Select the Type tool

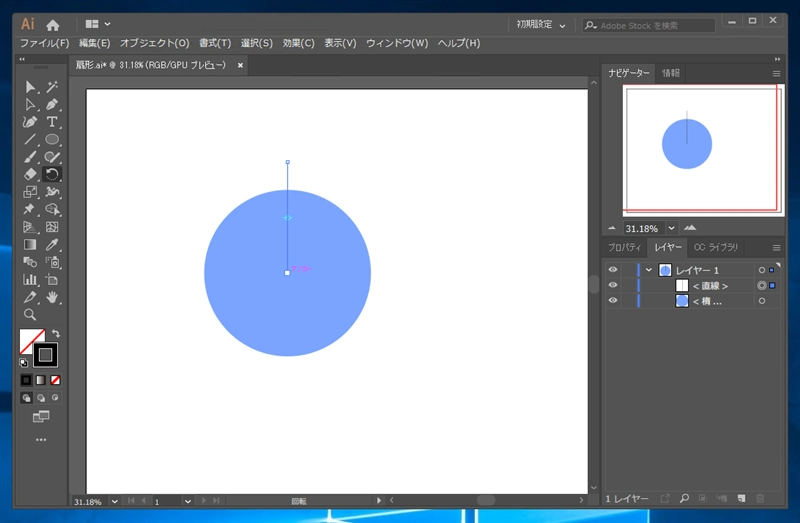52,122
